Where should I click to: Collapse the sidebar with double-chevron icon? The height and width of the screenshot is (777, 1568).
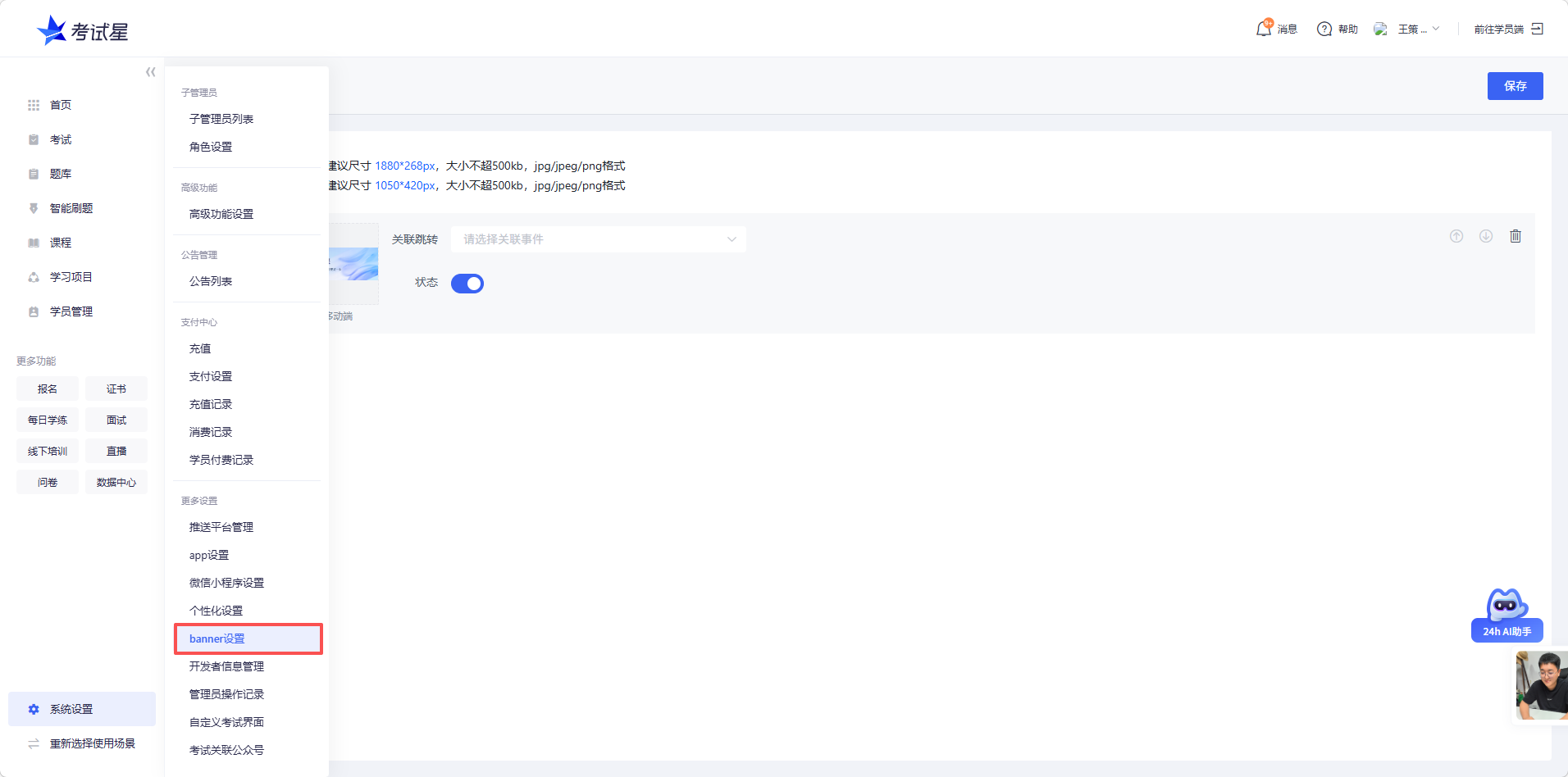point(150,72)
